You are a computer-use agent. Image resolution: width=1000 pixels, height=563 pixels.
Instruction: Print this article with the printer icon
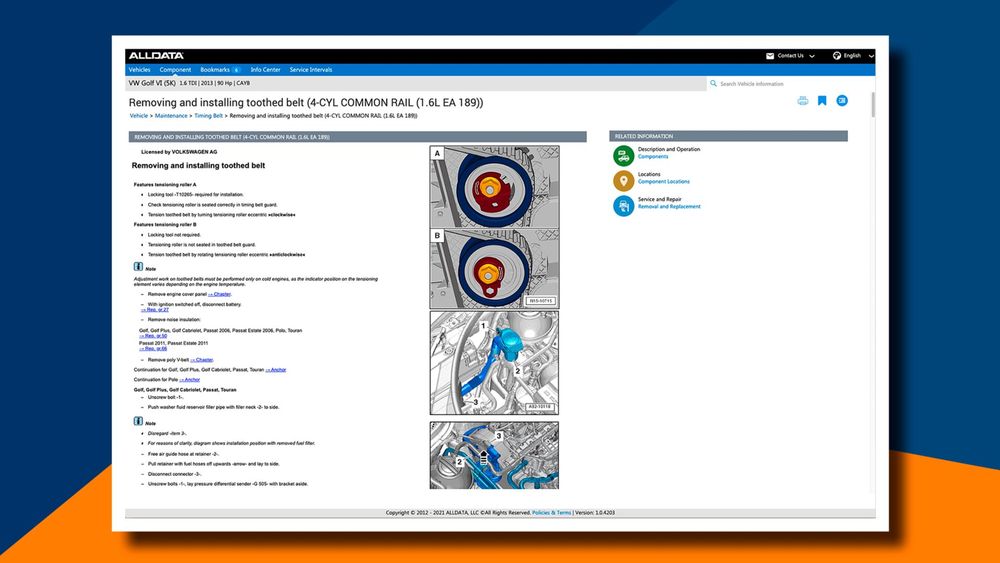pyautogui.click(x=803, y=101)
